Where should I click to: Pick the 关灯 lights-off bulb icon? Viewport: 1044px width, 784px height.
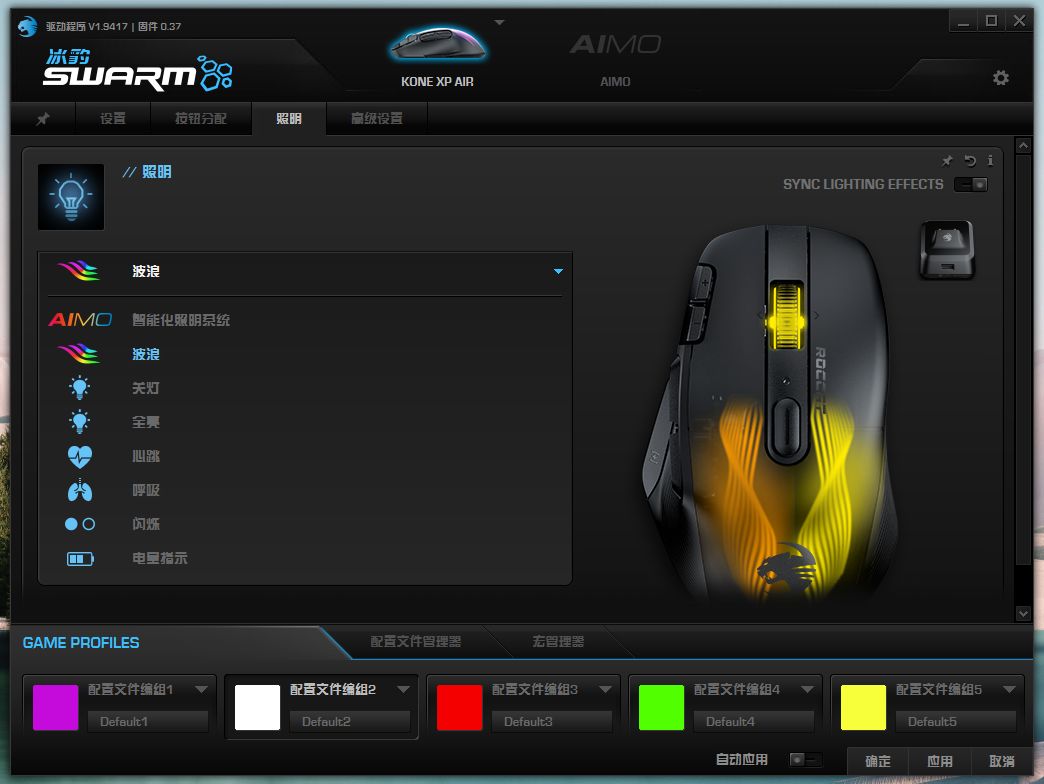(x=79, y=388)
